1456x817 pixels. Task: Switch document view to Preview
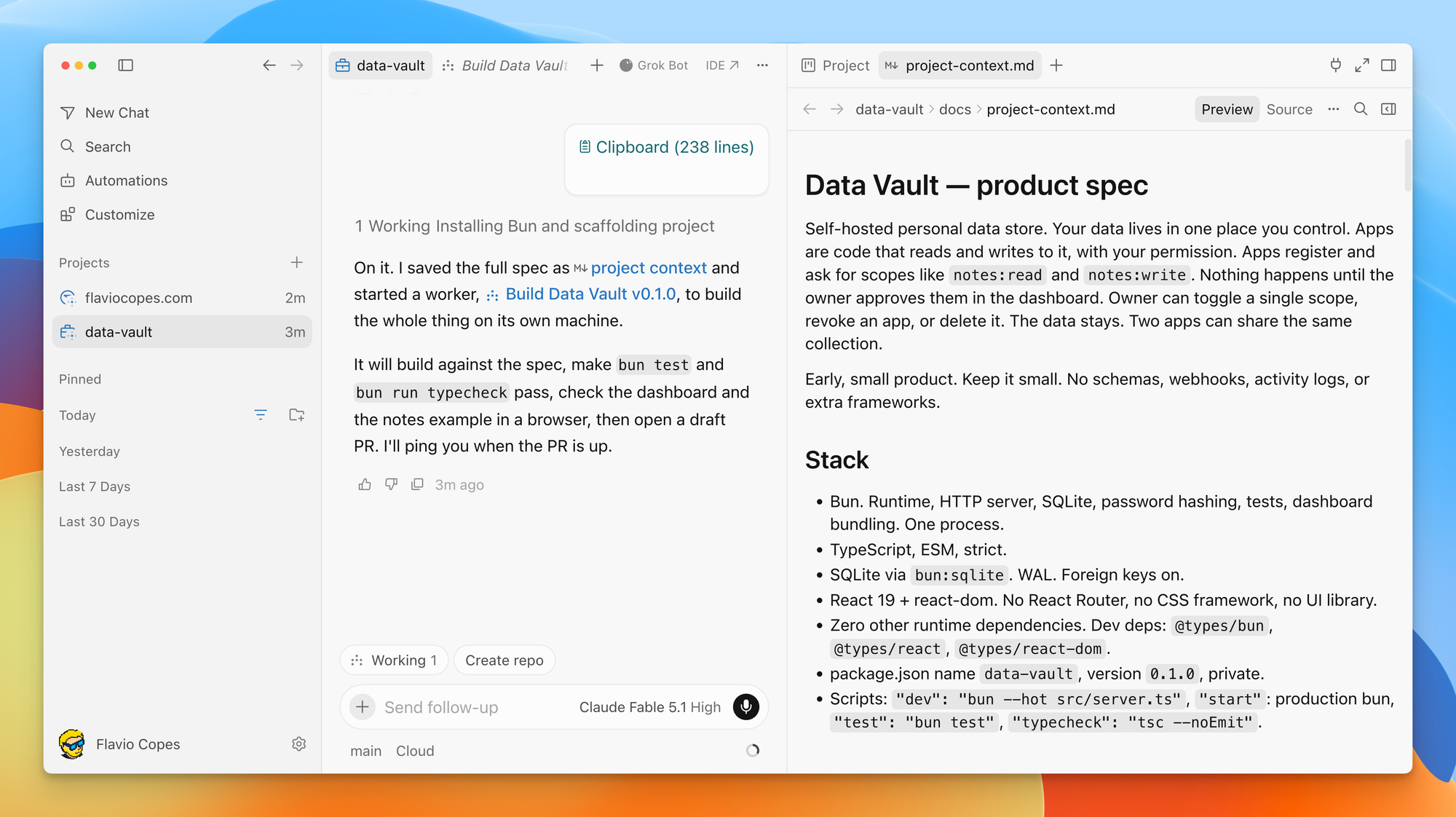pyautogui.click(x=1227, y=109)
